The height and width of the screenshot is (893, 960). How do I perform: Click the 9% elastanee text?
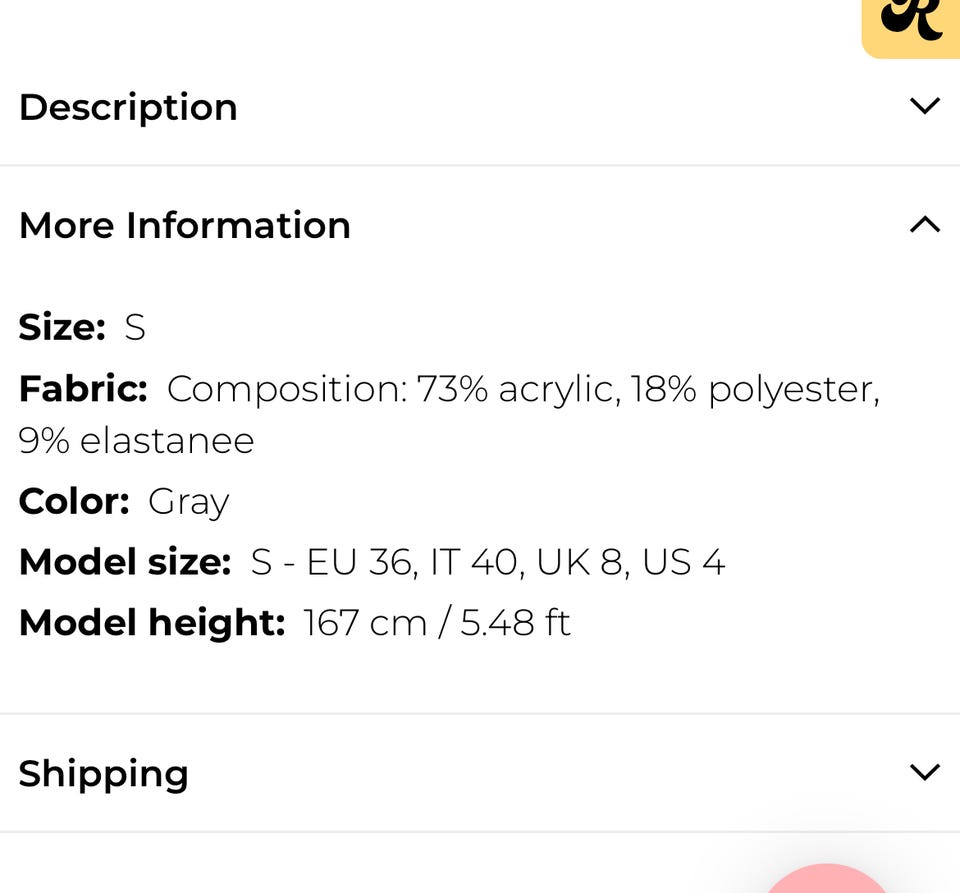point(137,440)
